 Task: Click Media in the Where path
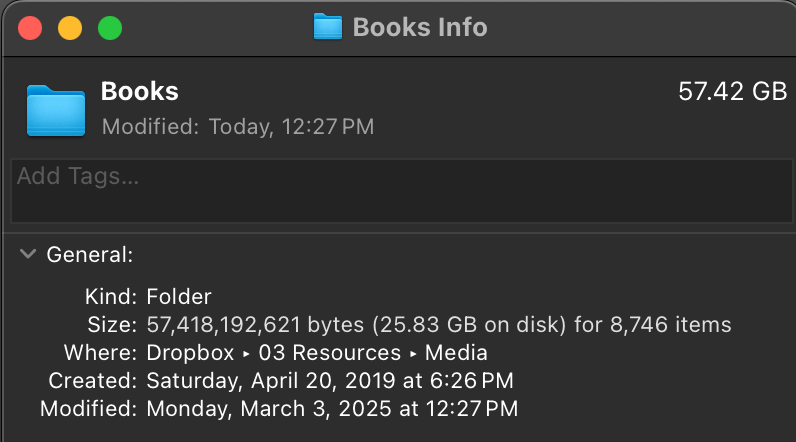point(456,352)
